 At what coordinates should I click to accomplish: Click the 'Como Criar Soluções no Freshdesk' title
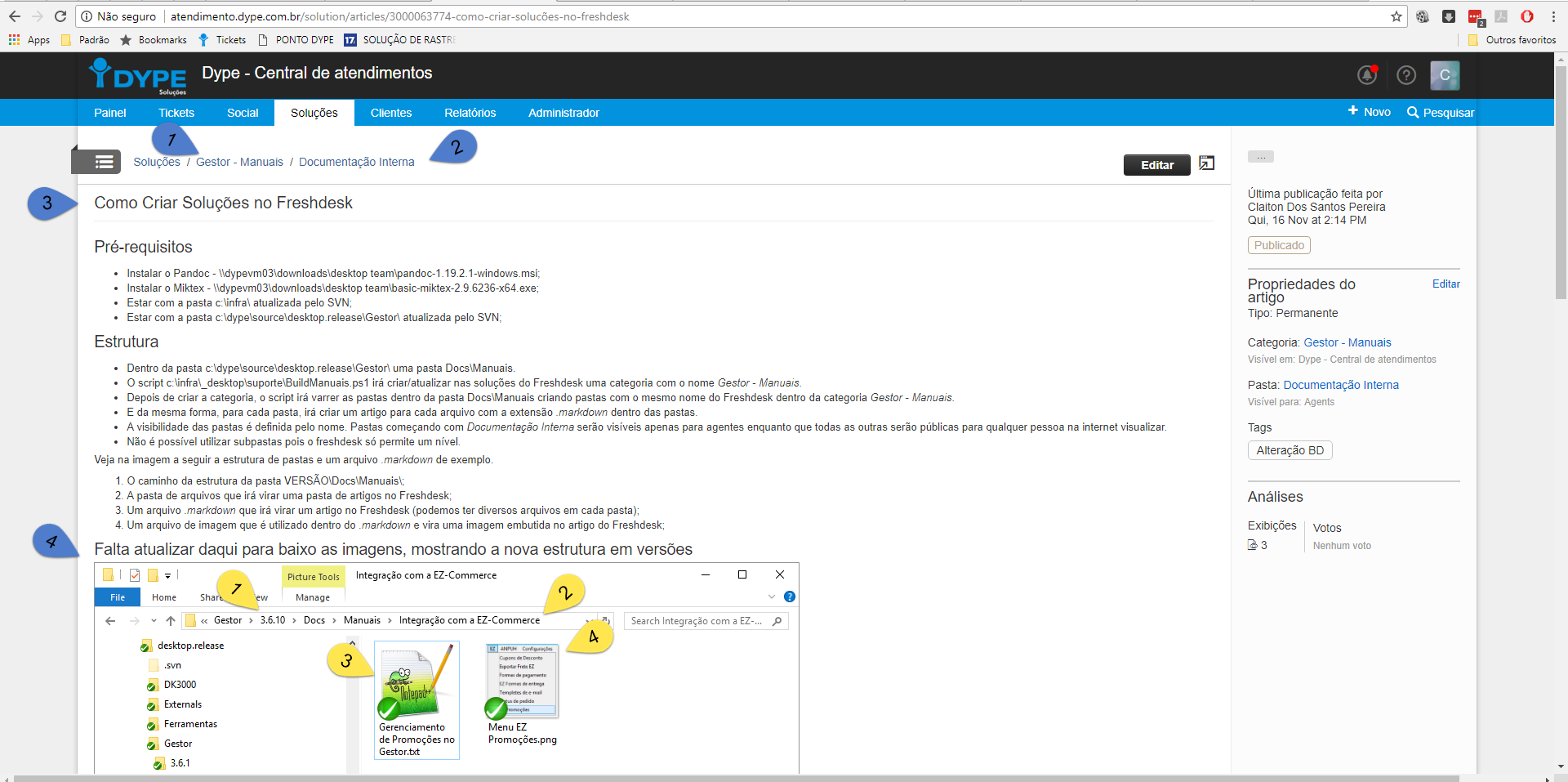[x=223, y=203]
